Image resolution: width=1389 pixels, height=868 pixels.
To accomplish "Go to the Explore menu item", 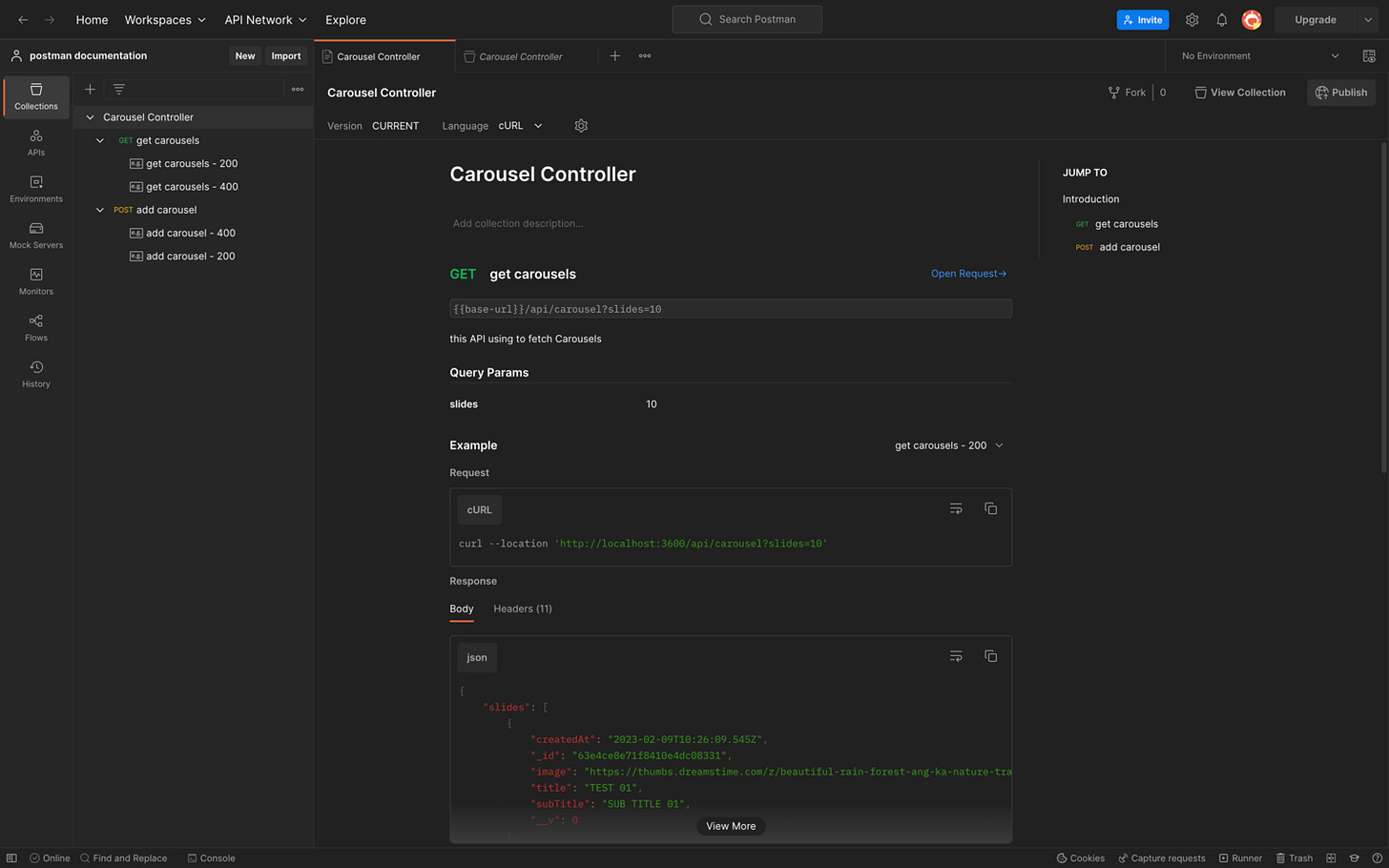I will pyautogui.click(x=345, y=19).
